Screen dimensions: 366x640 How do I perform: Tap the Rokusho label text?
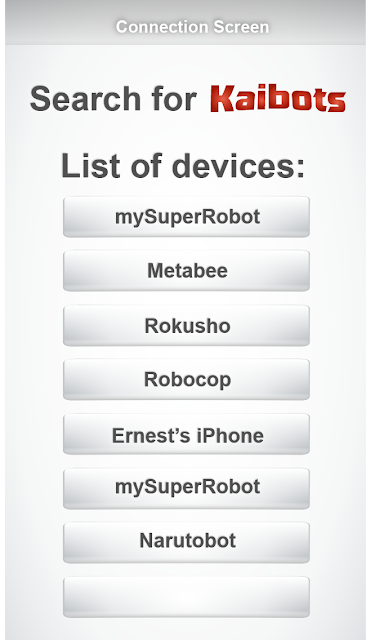(187, 326)
